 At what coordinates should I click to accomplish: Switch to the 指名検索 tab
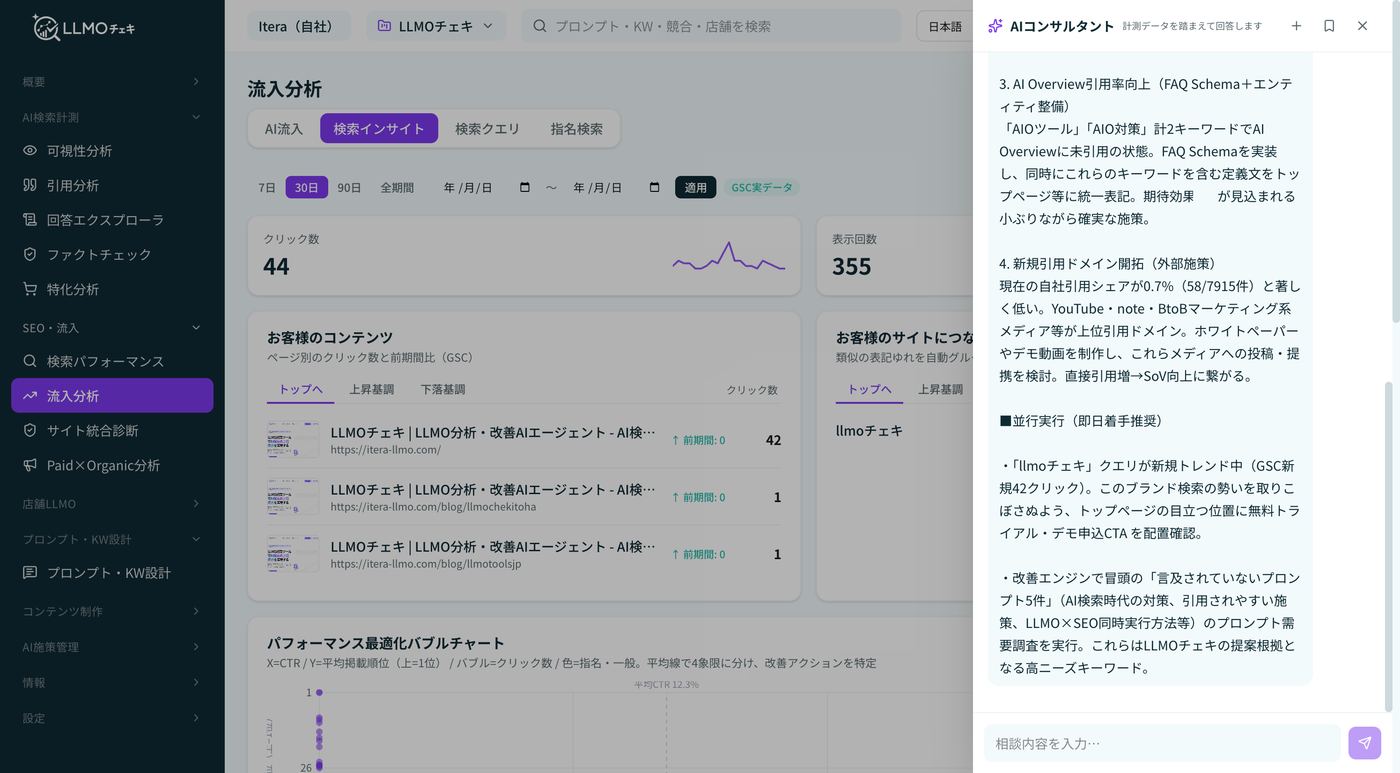pyautogui.click(x=577, y=129)
